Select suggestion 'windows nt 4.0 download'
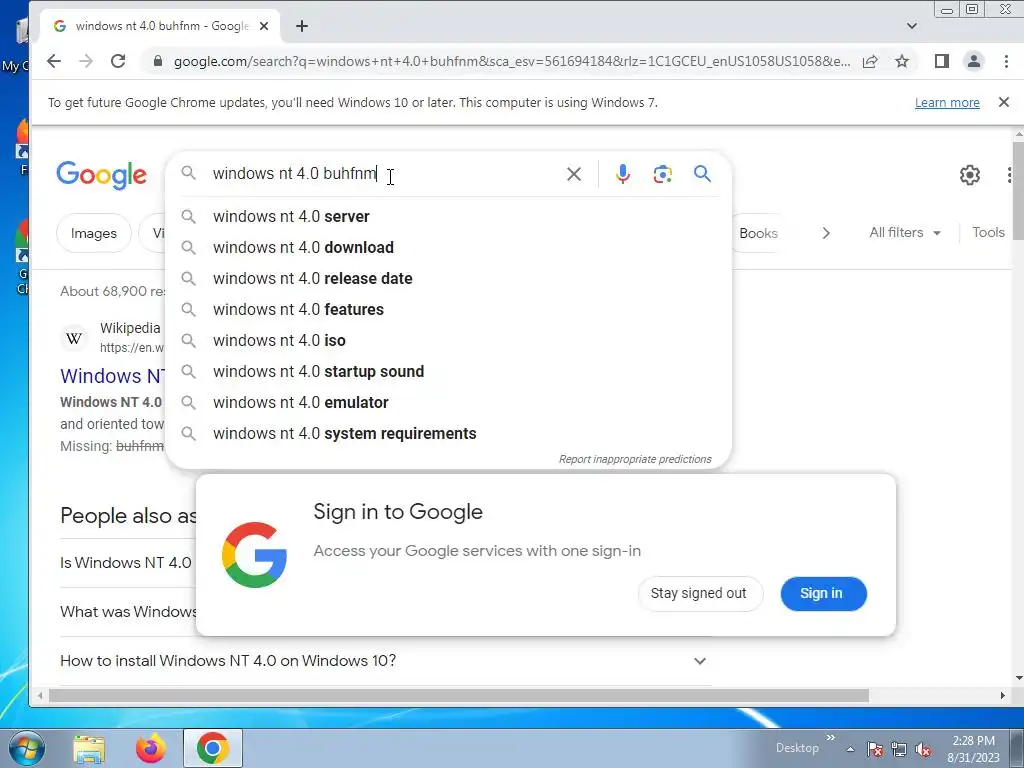Image resolution: width=1024 pixels, height=768 pixels. pyautogui.click(x=448, y=248)
